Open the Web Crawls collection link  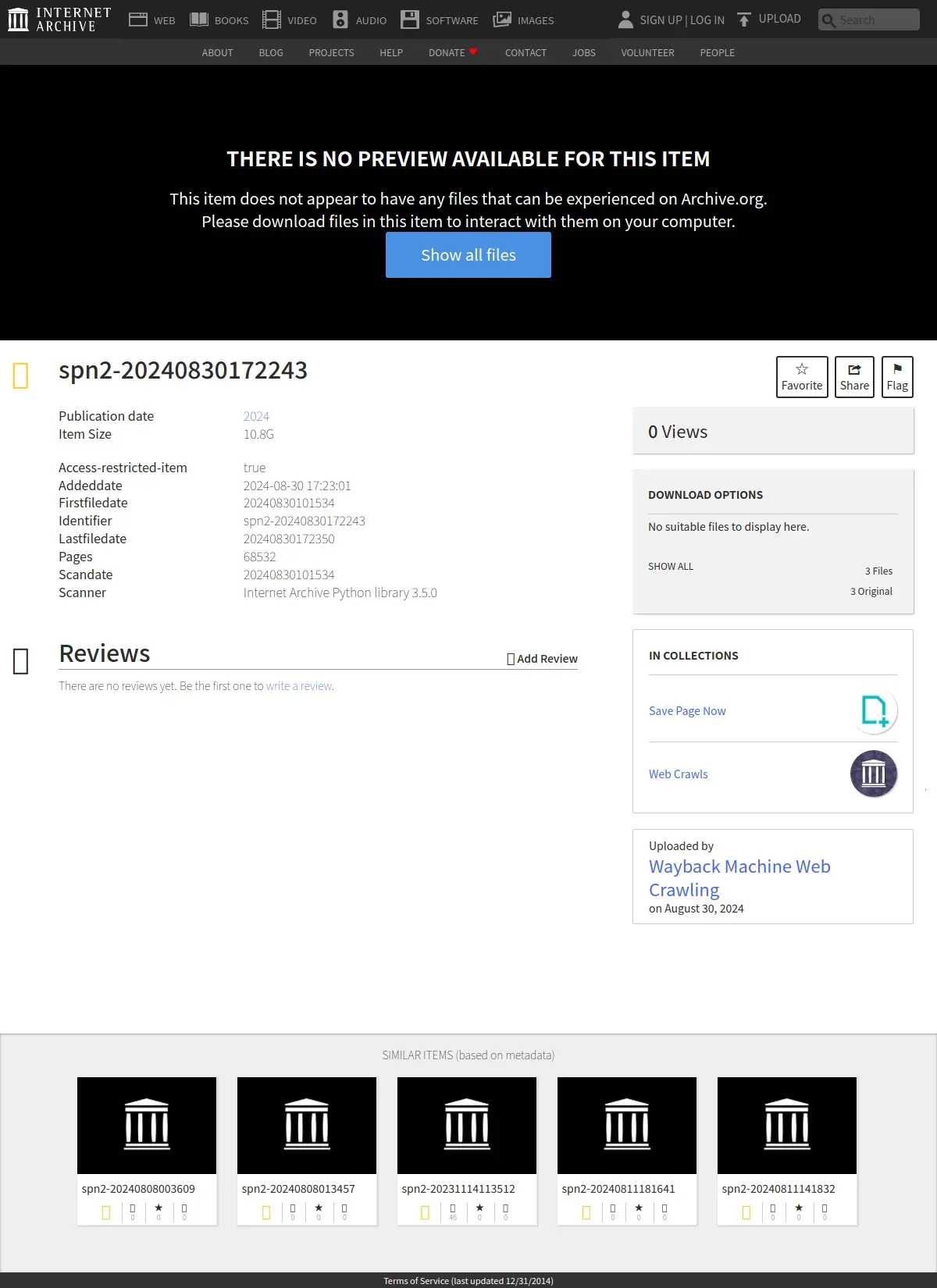679,774
